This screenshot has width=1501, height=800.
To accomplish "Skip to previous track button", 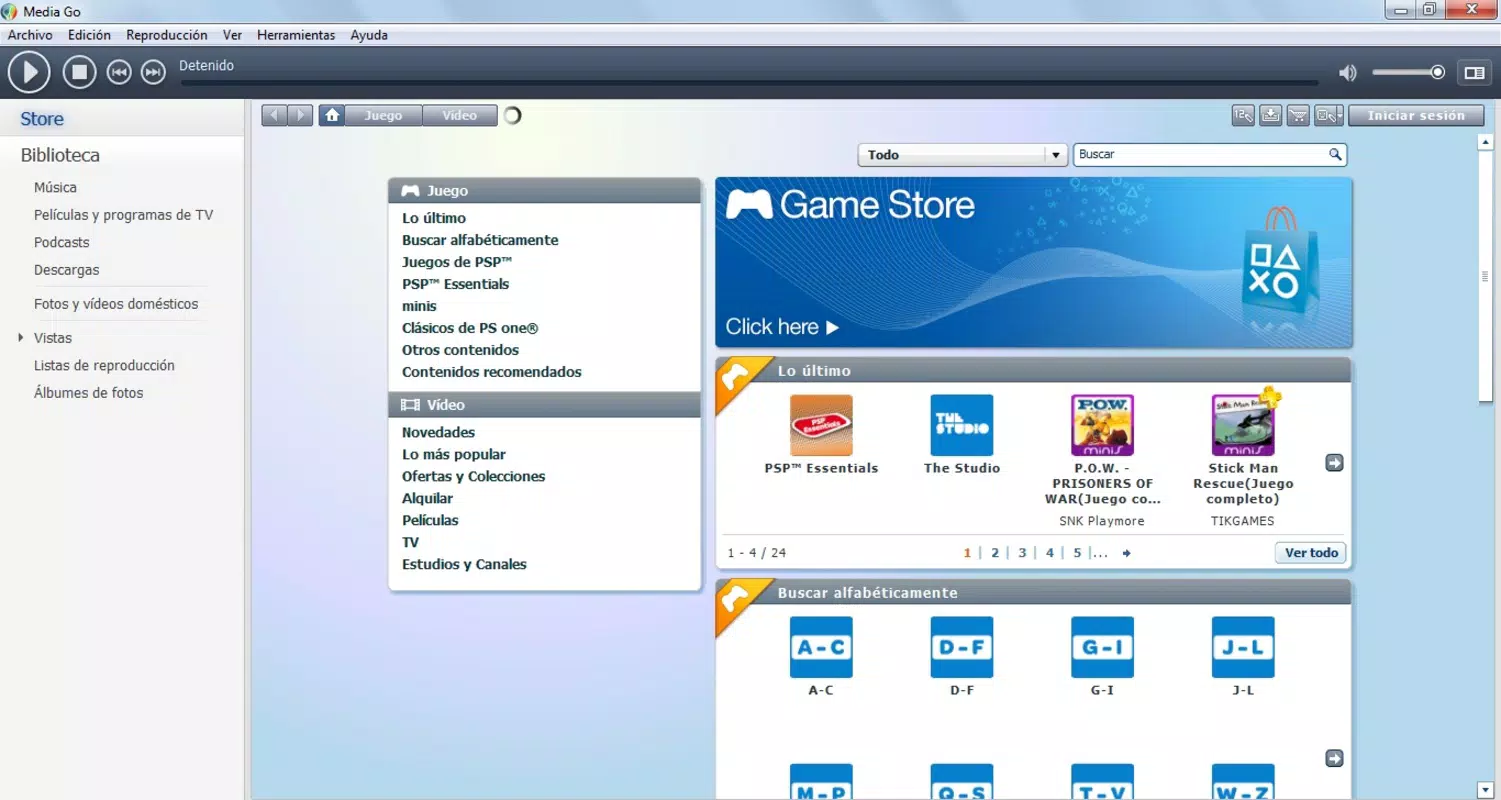I will pyautogui.click(x=119, y=72).
